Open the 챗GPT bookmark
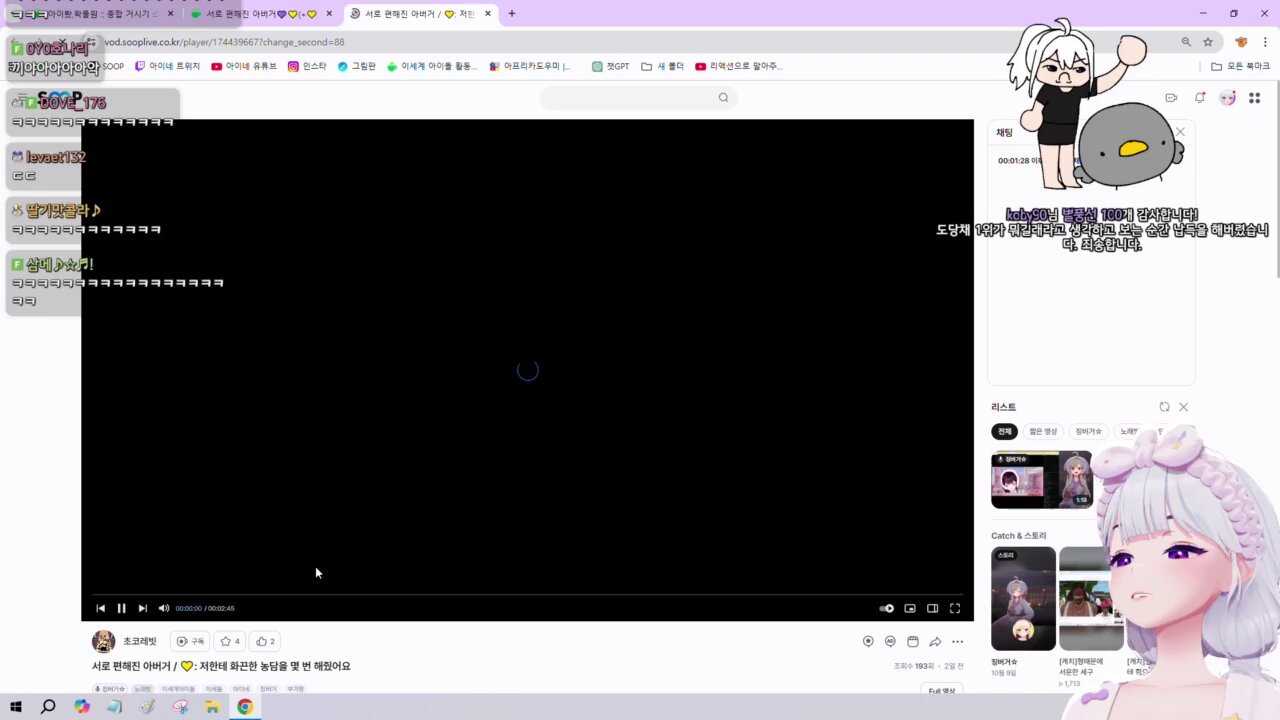 click(610, 66)
